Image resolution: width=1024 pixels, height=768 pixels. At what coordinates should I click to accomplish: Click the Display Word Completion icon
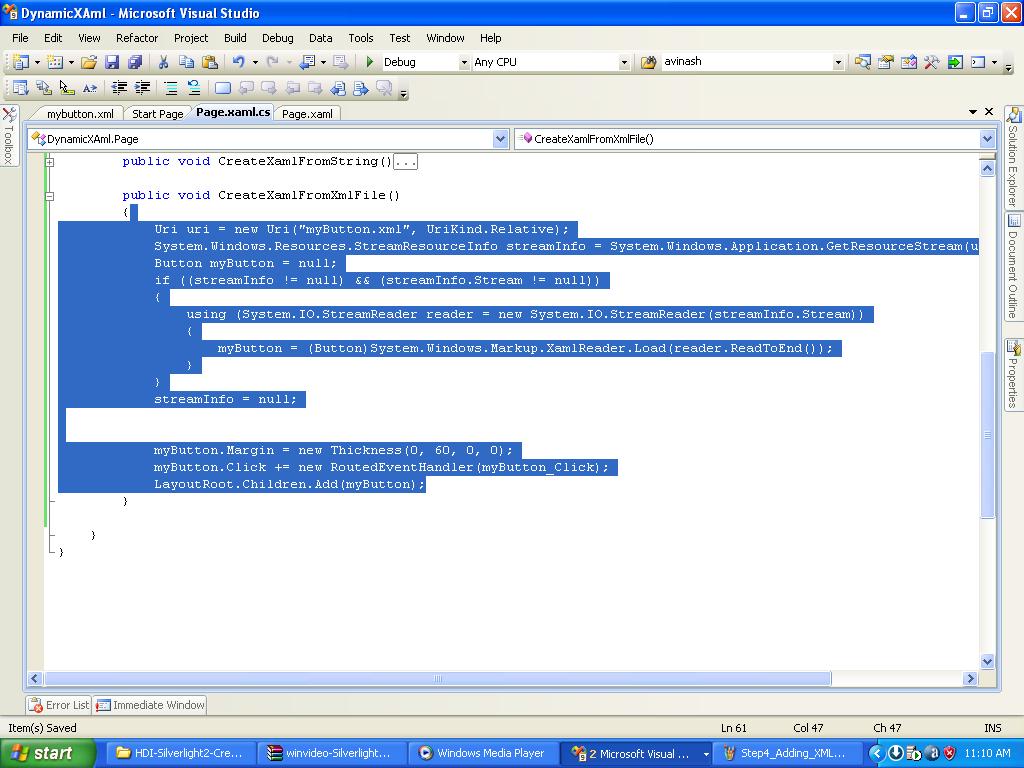[89, 88]
